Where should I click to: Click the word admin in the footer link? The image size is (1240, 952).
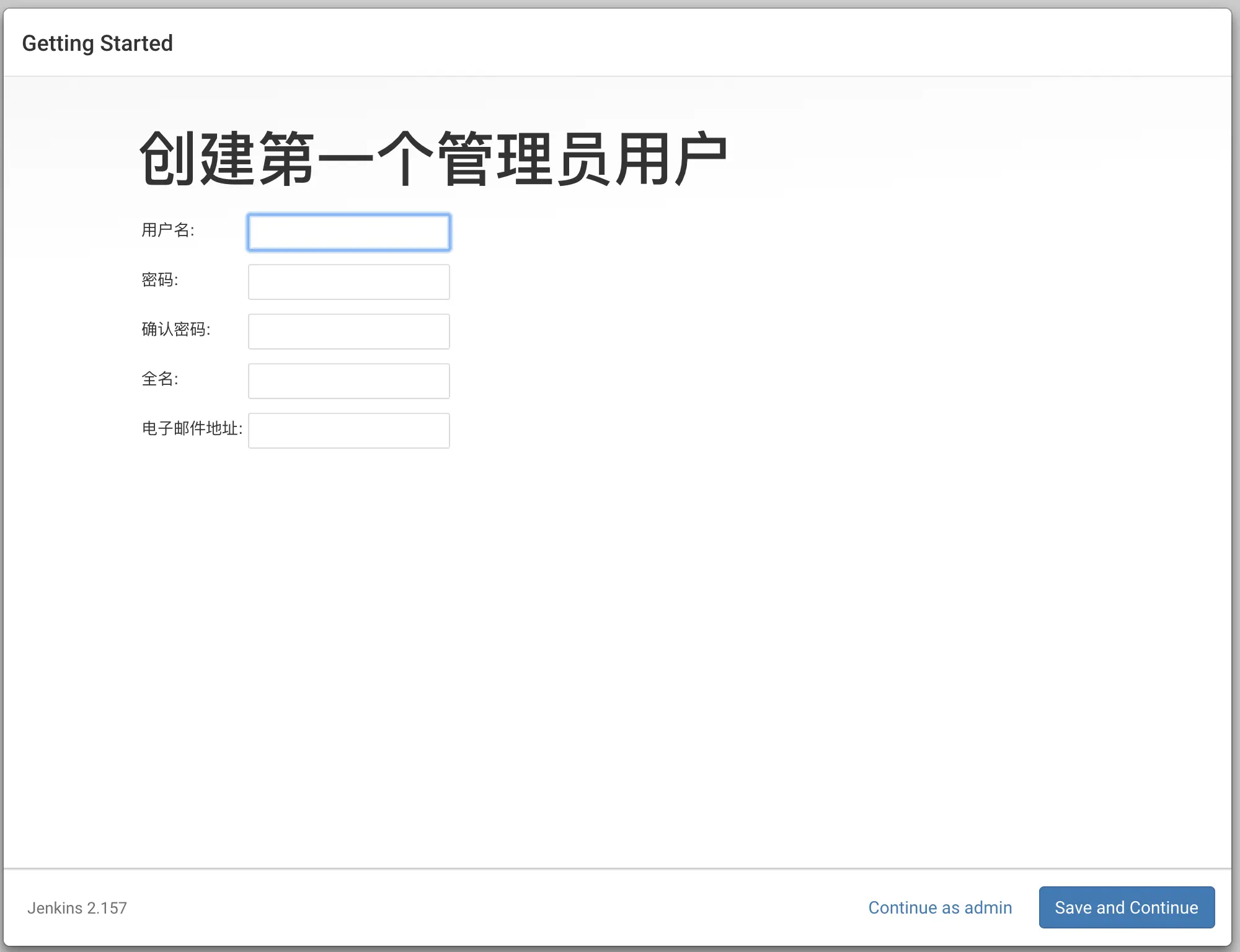point(988,907)
